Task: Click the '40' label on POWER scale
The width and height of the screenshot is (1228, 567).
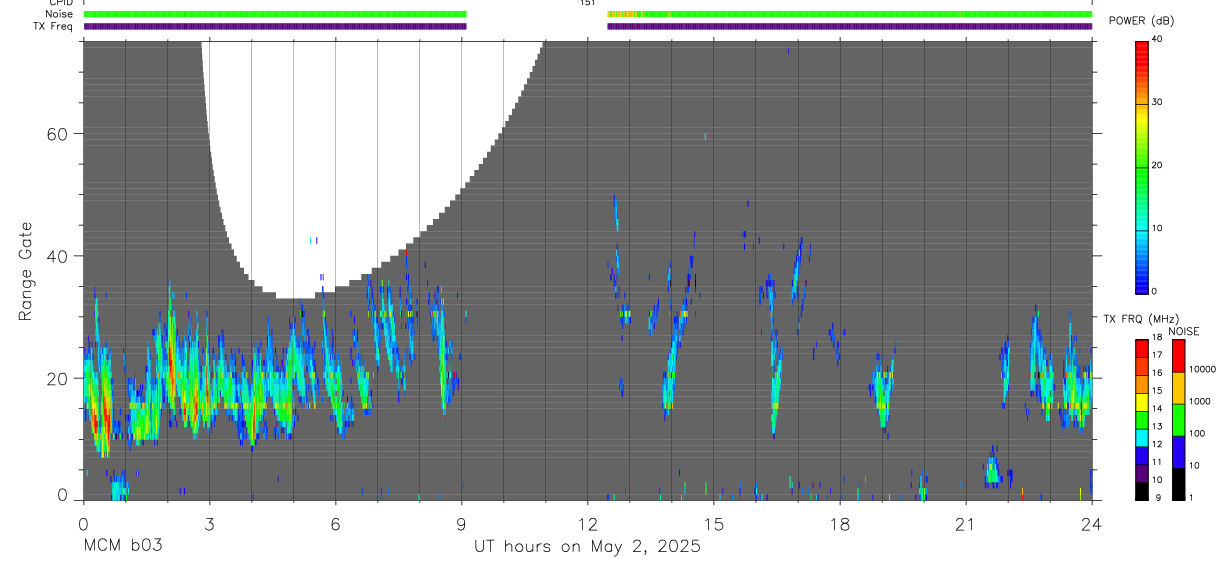Action: coord(1158,40)
